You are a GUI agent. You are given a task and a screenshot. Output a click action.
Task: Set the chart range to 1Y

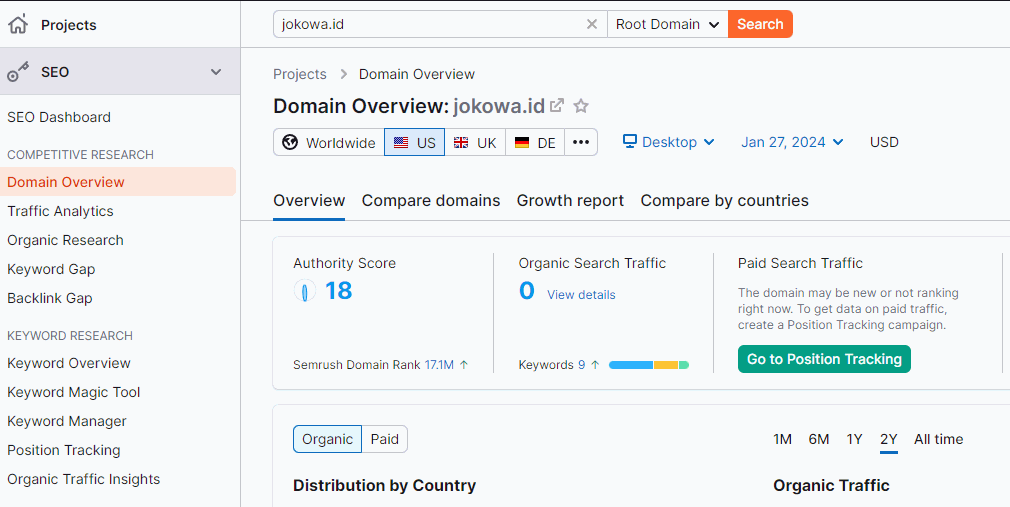point(854,439)
